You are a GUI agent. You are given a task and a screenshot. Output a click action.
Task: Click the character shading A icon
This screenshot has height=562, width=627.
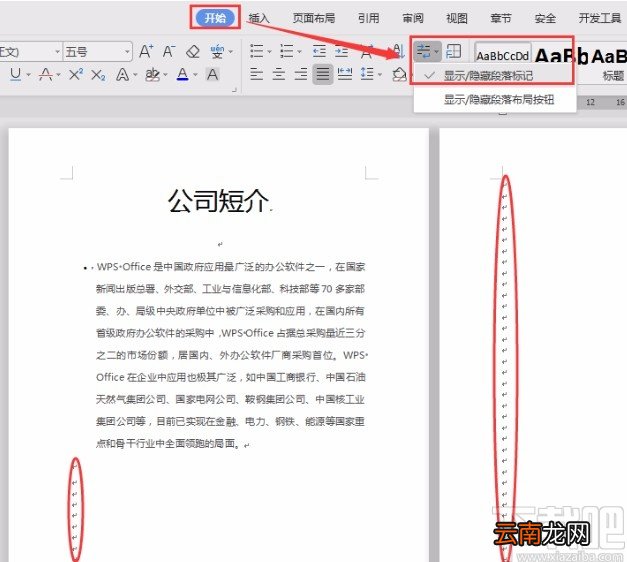212,74
